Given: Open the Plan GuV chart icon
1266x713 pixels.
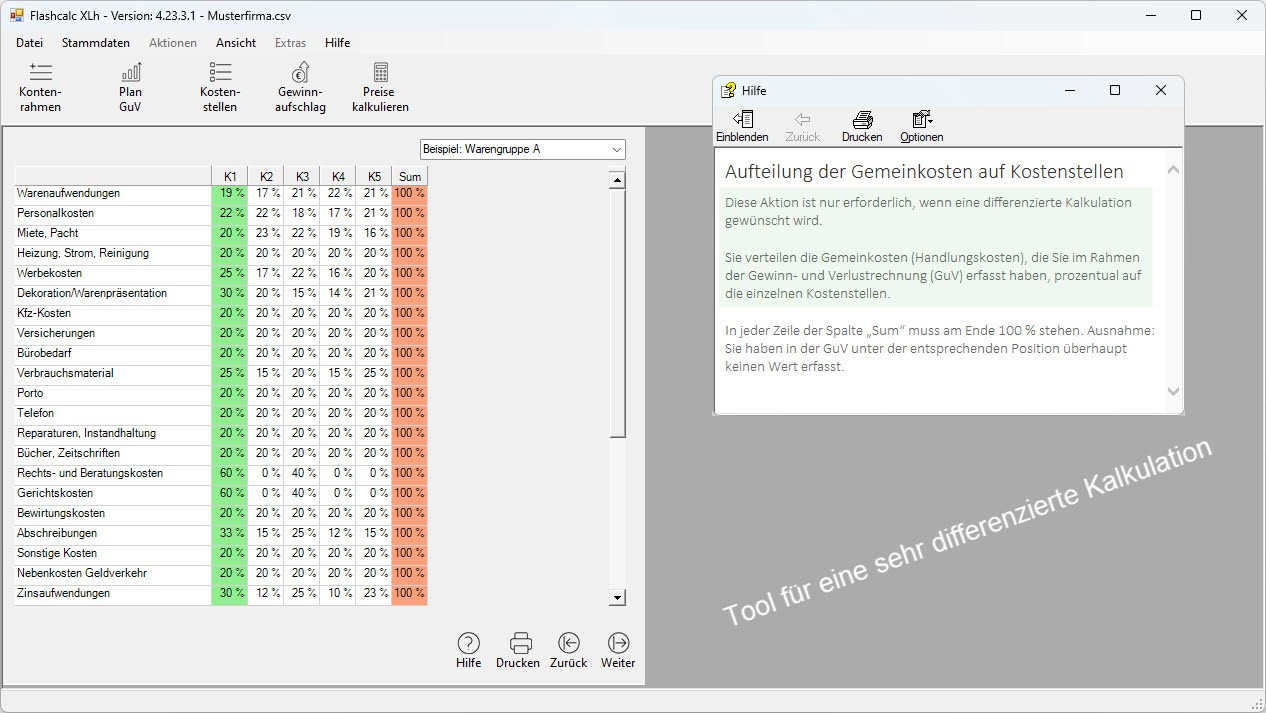Looking at the screenshot, I should (130, 73).
